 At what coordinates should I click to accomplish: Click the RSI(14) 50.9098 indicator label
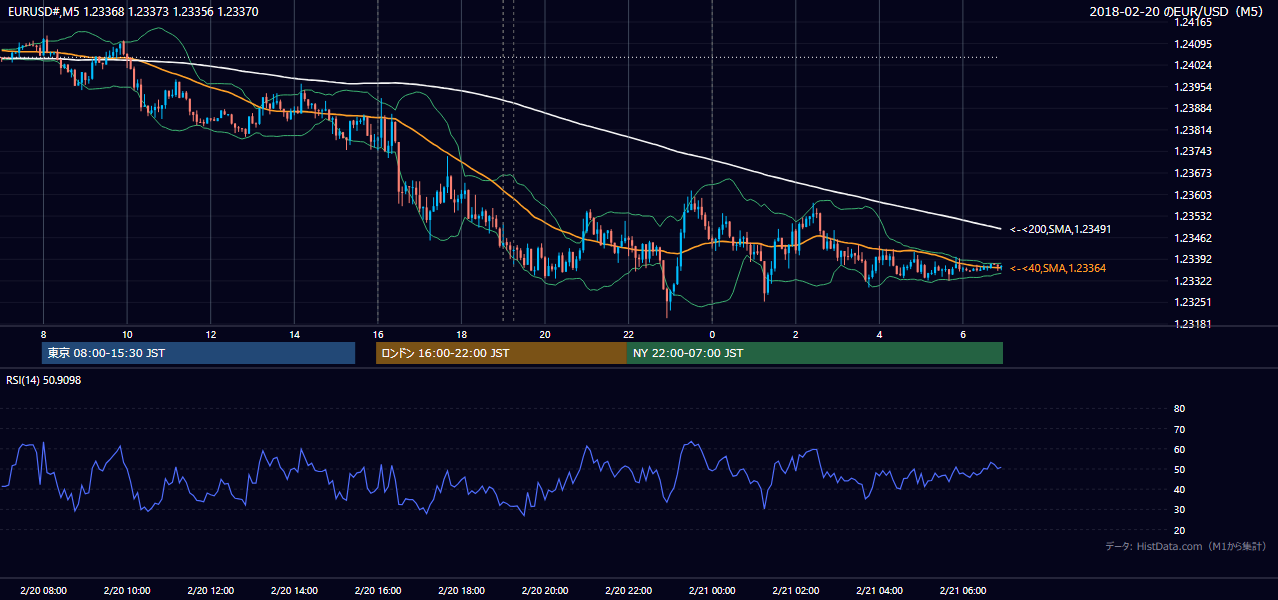click(x=43, y=380)
